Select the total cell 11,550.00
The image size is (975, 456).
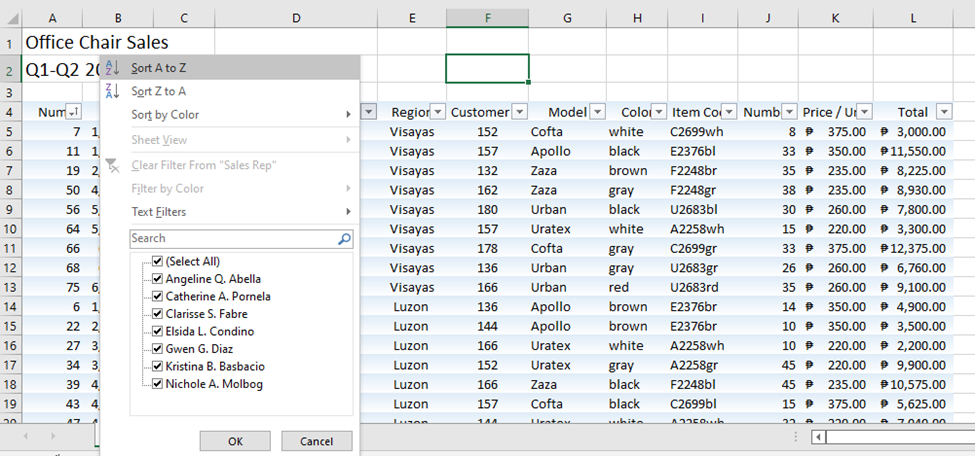click(913, 151)
